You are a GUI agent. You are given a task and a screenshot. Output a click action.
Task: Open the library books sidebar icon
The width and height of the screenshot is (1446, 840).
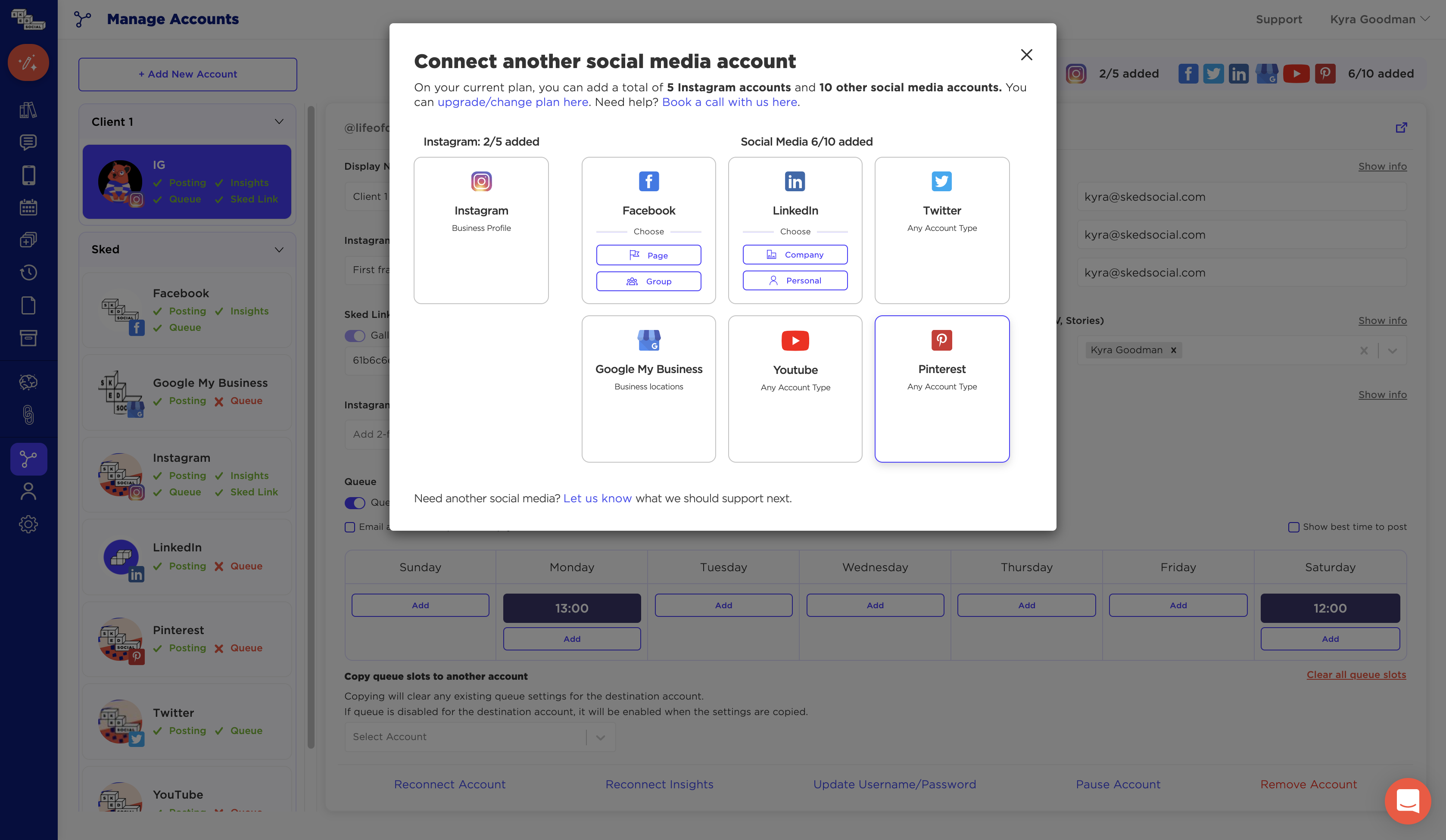point(28,109)
